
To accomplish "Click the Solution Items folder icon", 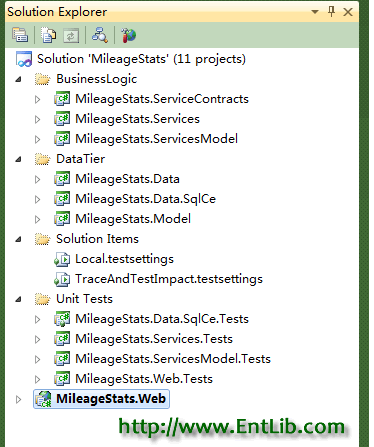I will point(42,239).
